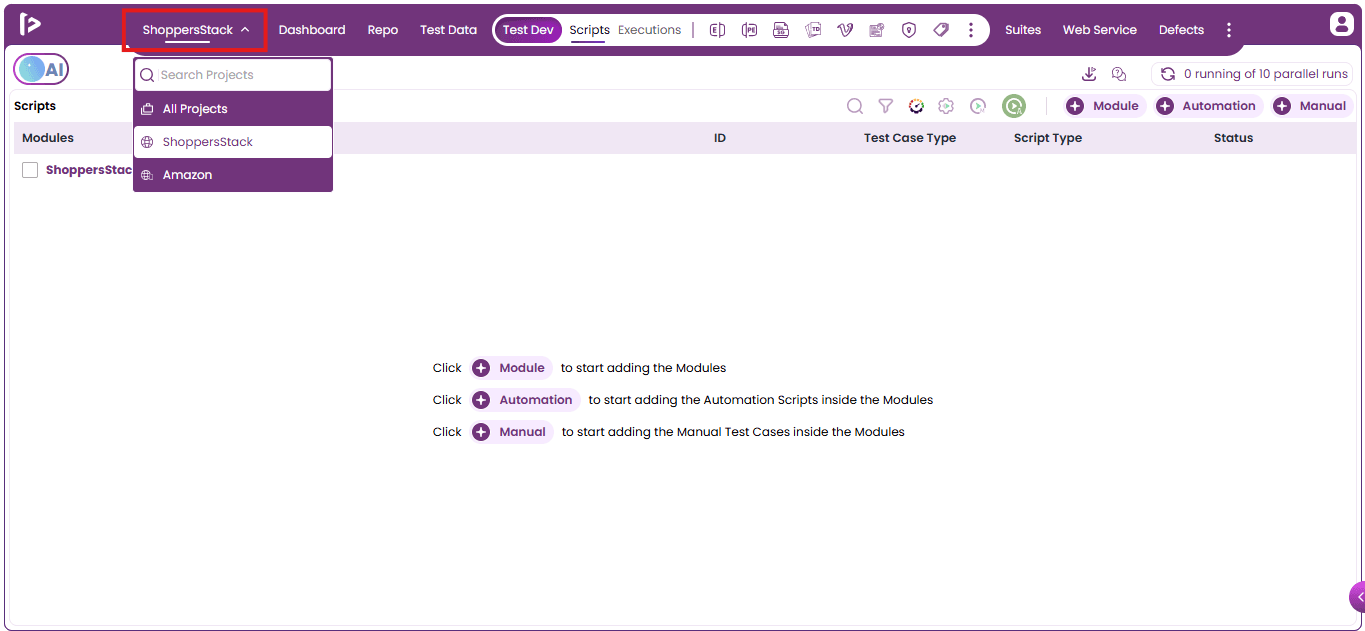The height and width of the screenshot is (631, 1365).
Task: Click the refresh icon for parallel runs
Action: [1167, 74]
